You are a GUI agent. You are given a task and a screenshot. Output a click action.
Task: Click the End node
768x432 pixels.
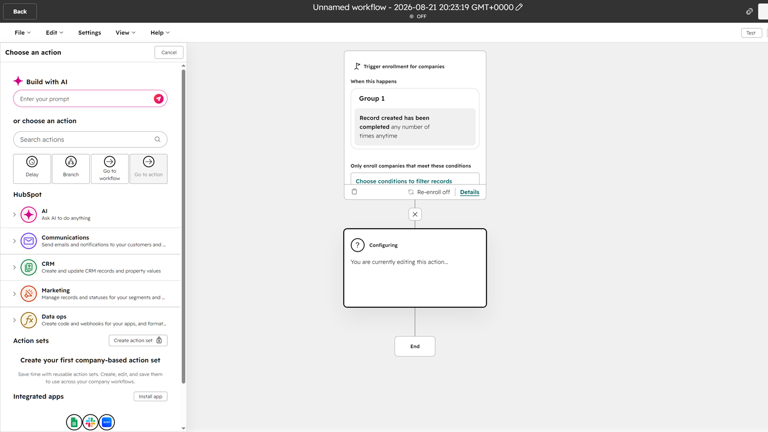point(415,346)
